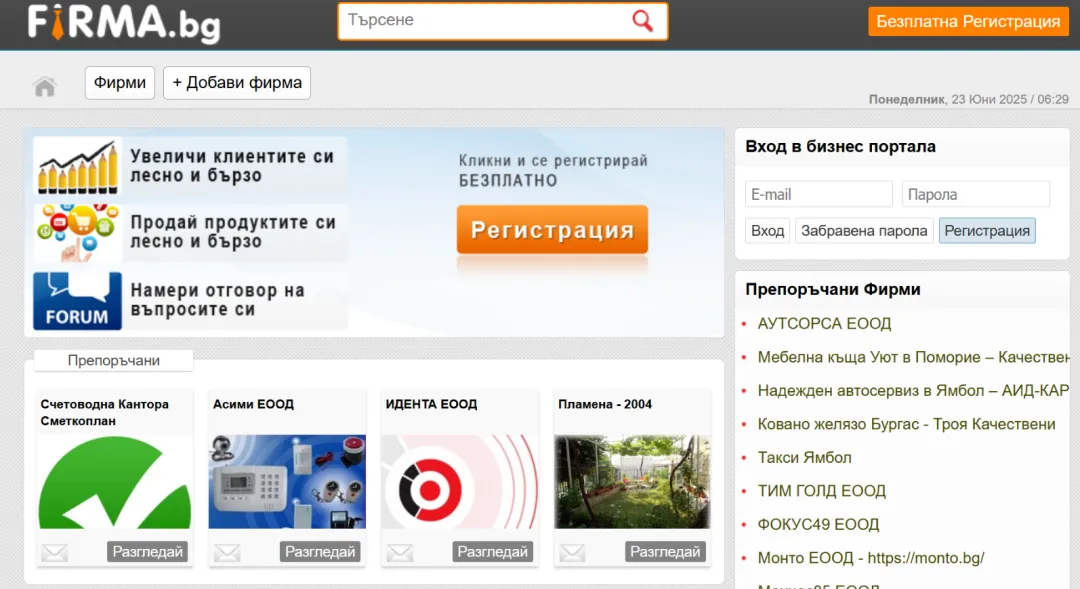Click Разгледай under Счетоводна Кантора Сметкоплан
1080x589 pixels.
click(x=147, y=552)
